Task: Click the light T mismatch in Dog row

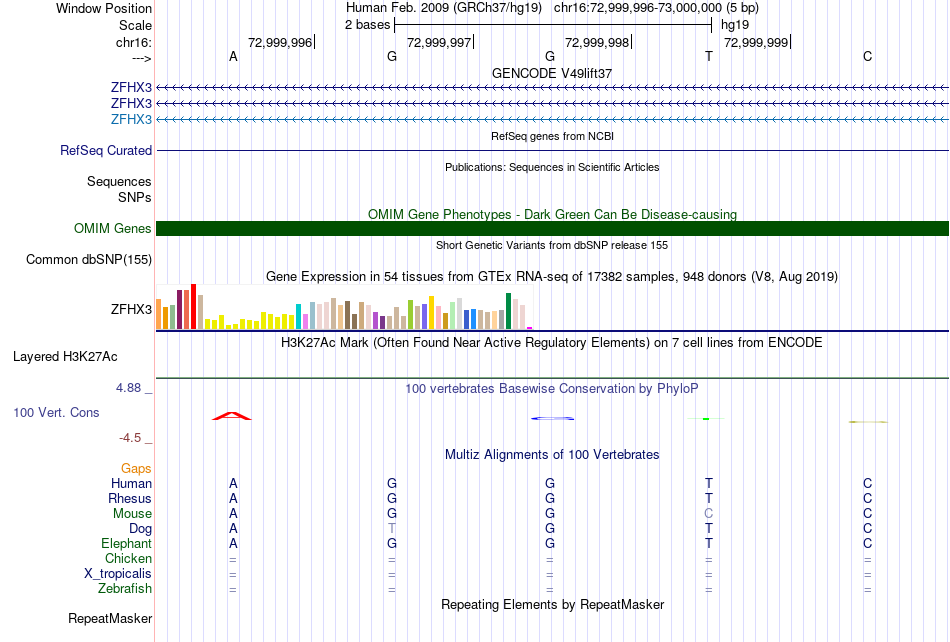Action: click(x=392, y=528)
